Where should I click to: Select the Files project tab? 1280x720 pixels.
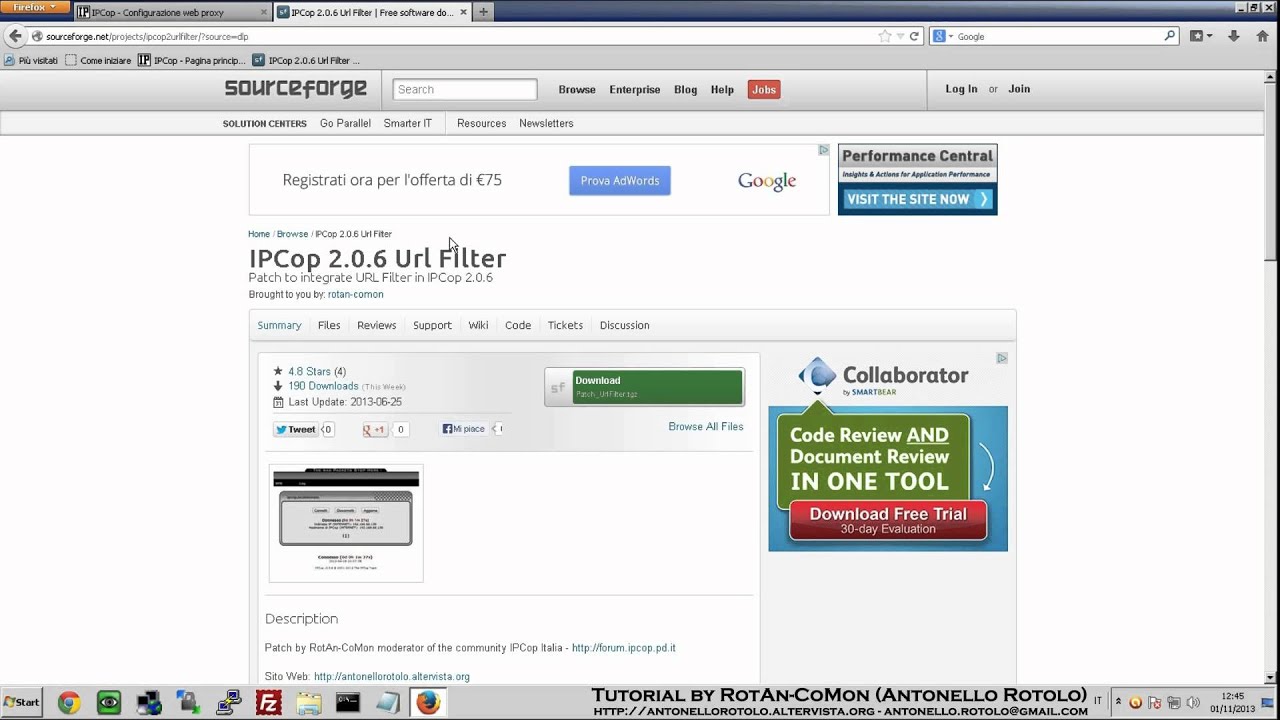[329, 325]
